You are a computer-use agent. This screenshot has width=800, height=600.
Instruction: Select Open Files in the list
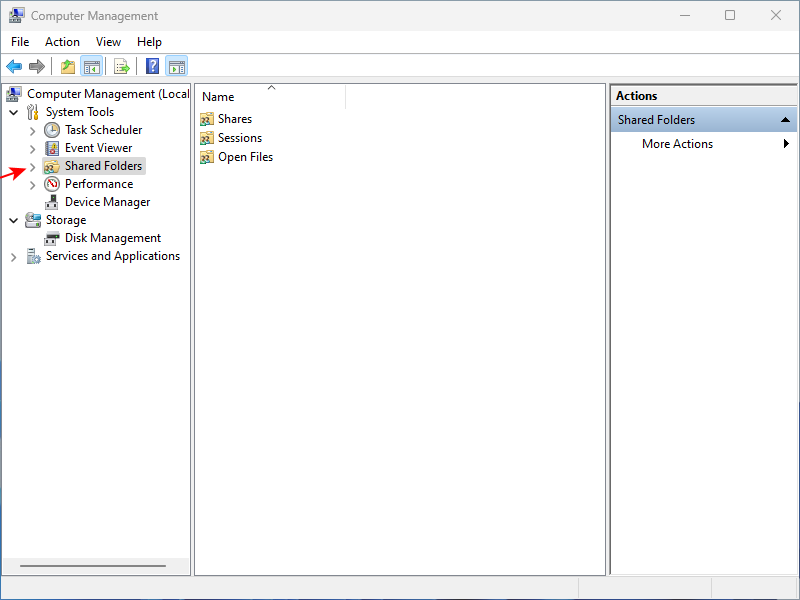[x=245, y=157]
